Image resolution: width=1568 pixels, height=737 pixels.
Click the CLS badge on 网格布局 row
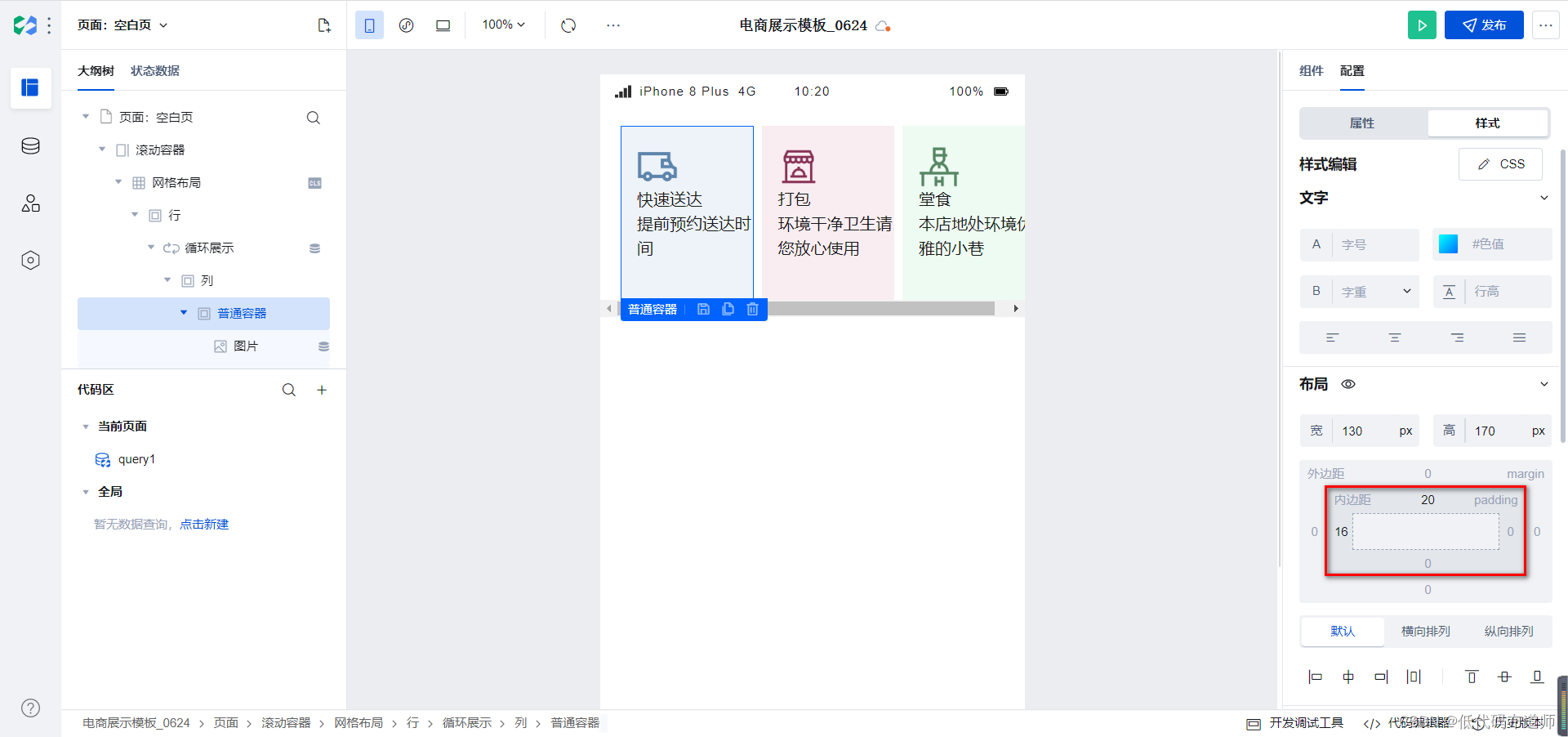[314, 183]
